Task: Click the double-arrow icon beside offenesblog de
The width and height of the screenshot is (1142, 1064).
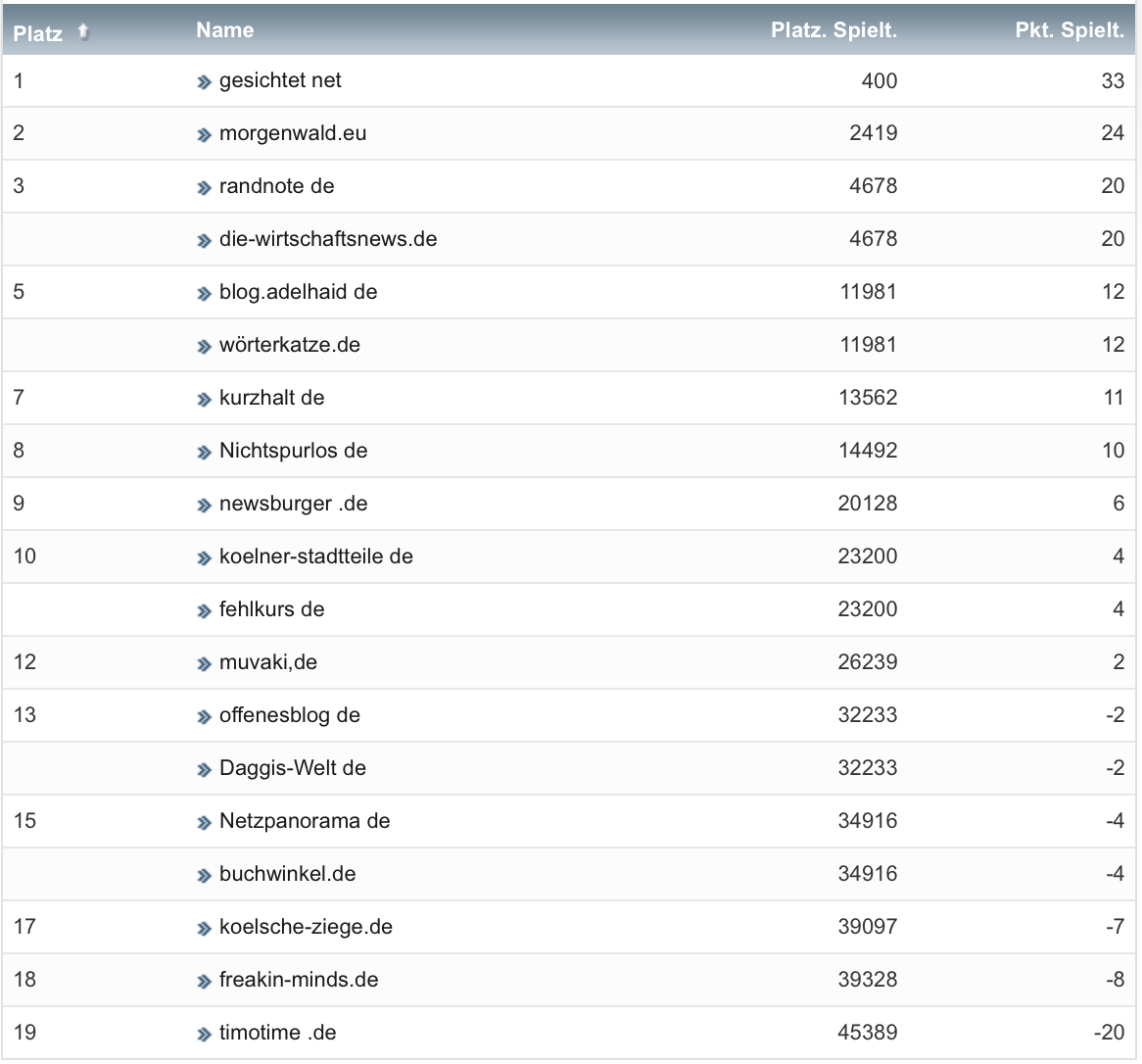Action: pos(204,717)
